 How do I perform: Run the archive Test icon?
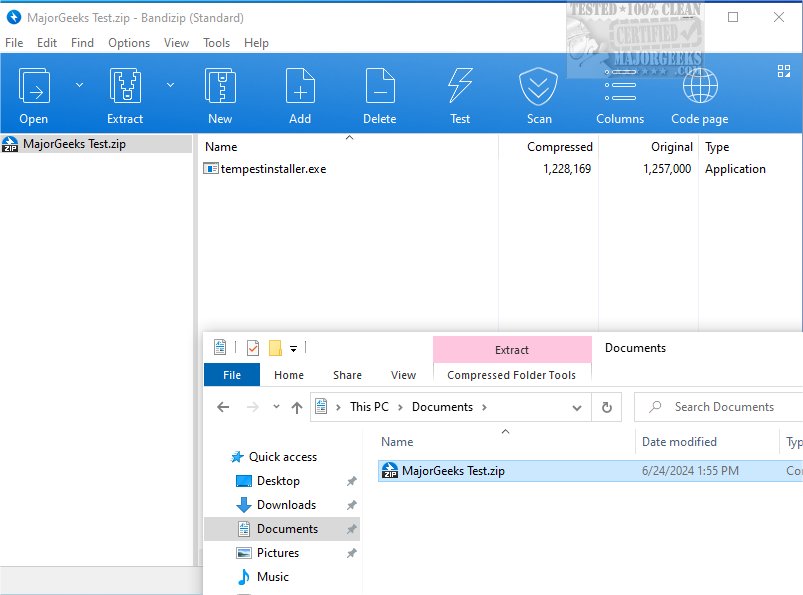pyautogui.click(x=460, y=87)
